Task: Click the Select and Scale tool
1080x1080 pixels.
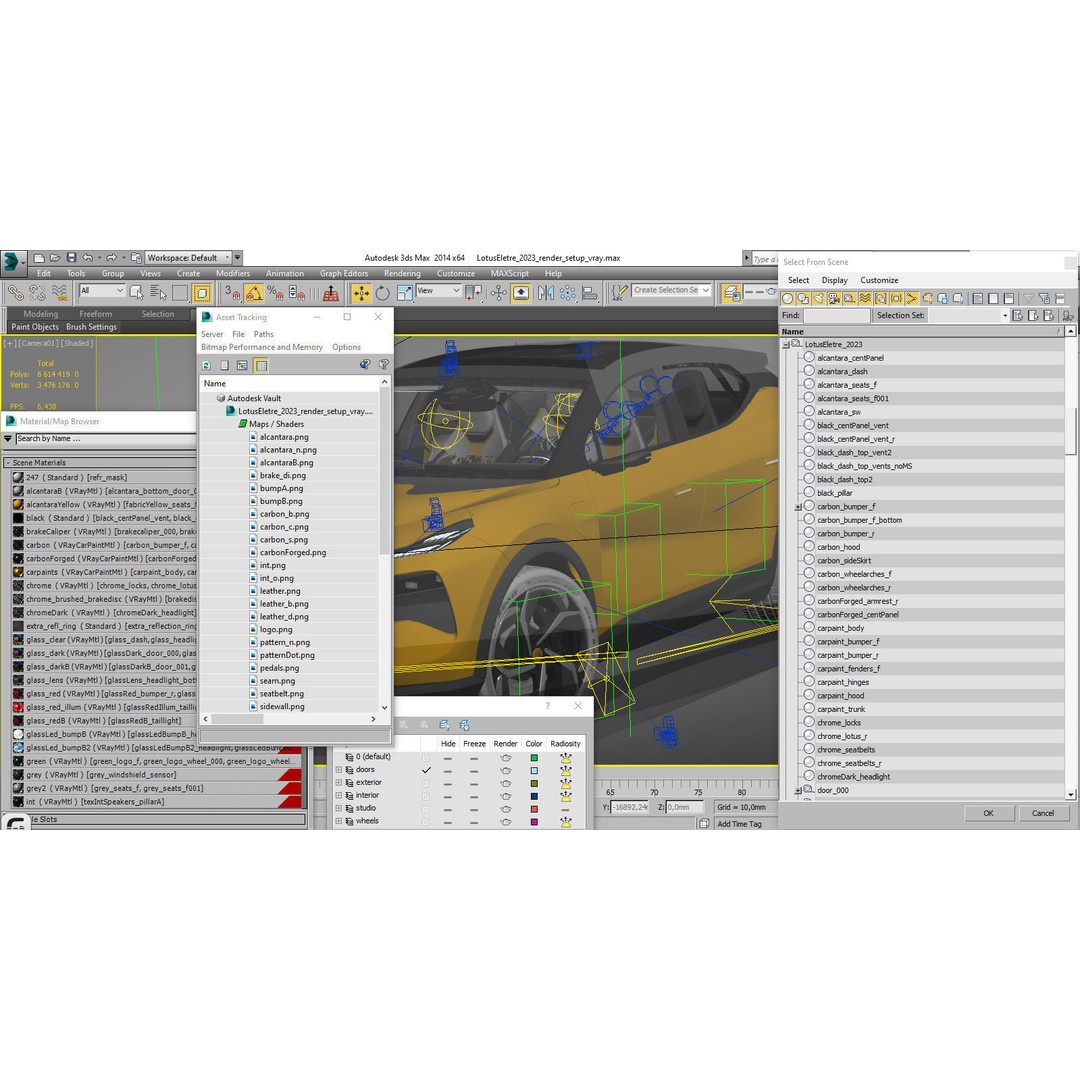Action: (404, 293)
